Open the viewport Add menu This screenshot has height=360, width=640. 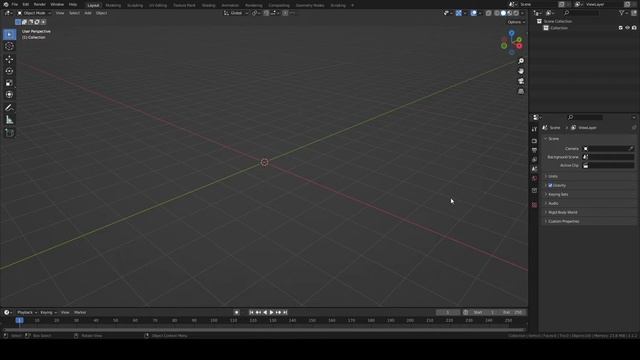pyautogui.click(x=88, y=13)
